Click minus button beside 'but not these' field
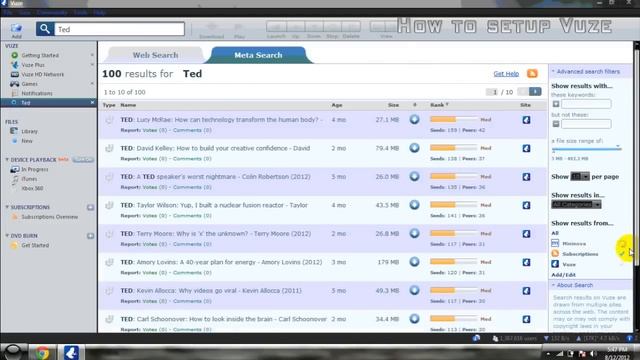The image size is (640, 360). 556,124
